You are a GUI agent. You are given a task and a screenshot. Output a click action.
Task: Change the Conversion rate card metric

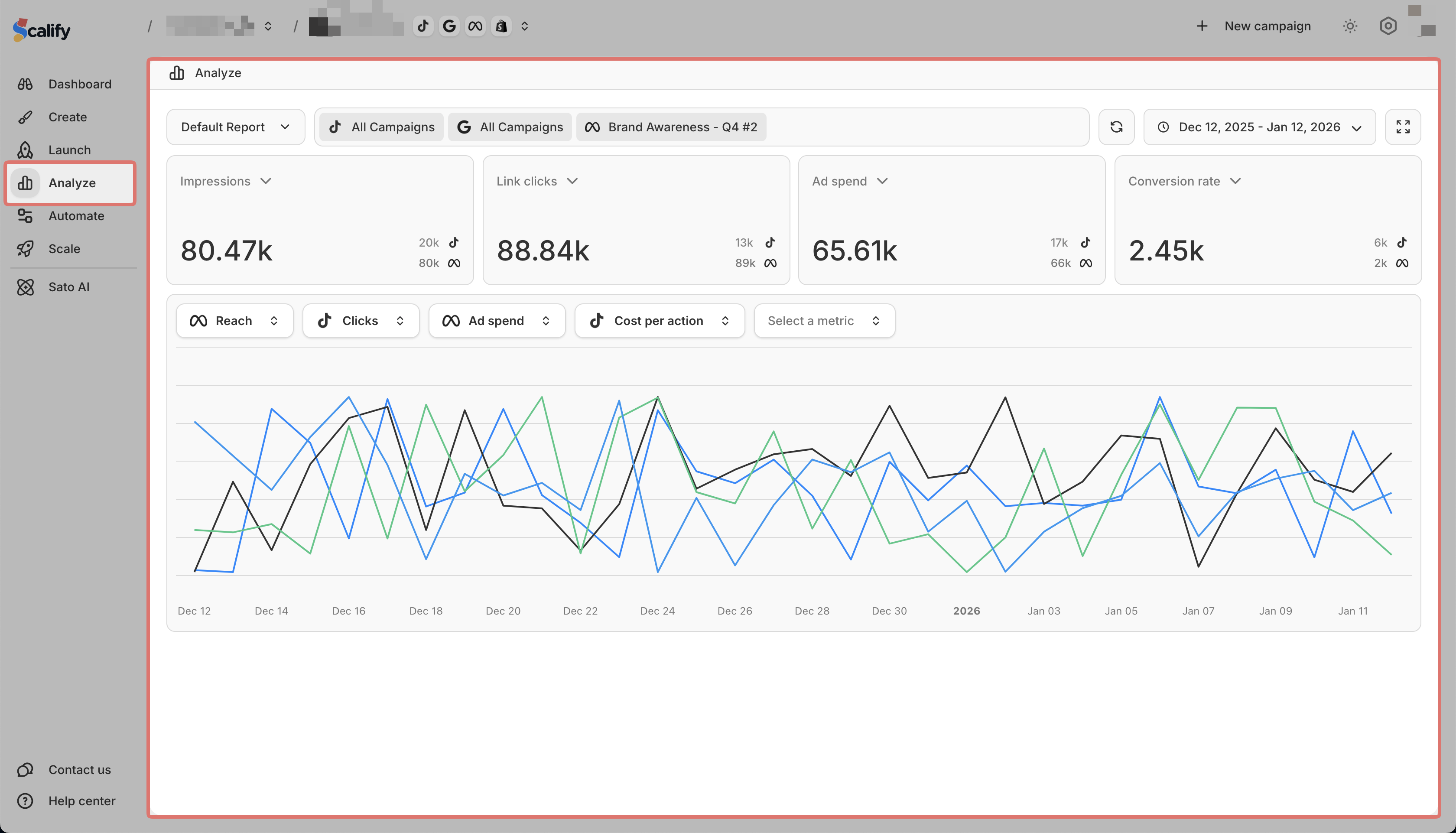click(1184, 181)
